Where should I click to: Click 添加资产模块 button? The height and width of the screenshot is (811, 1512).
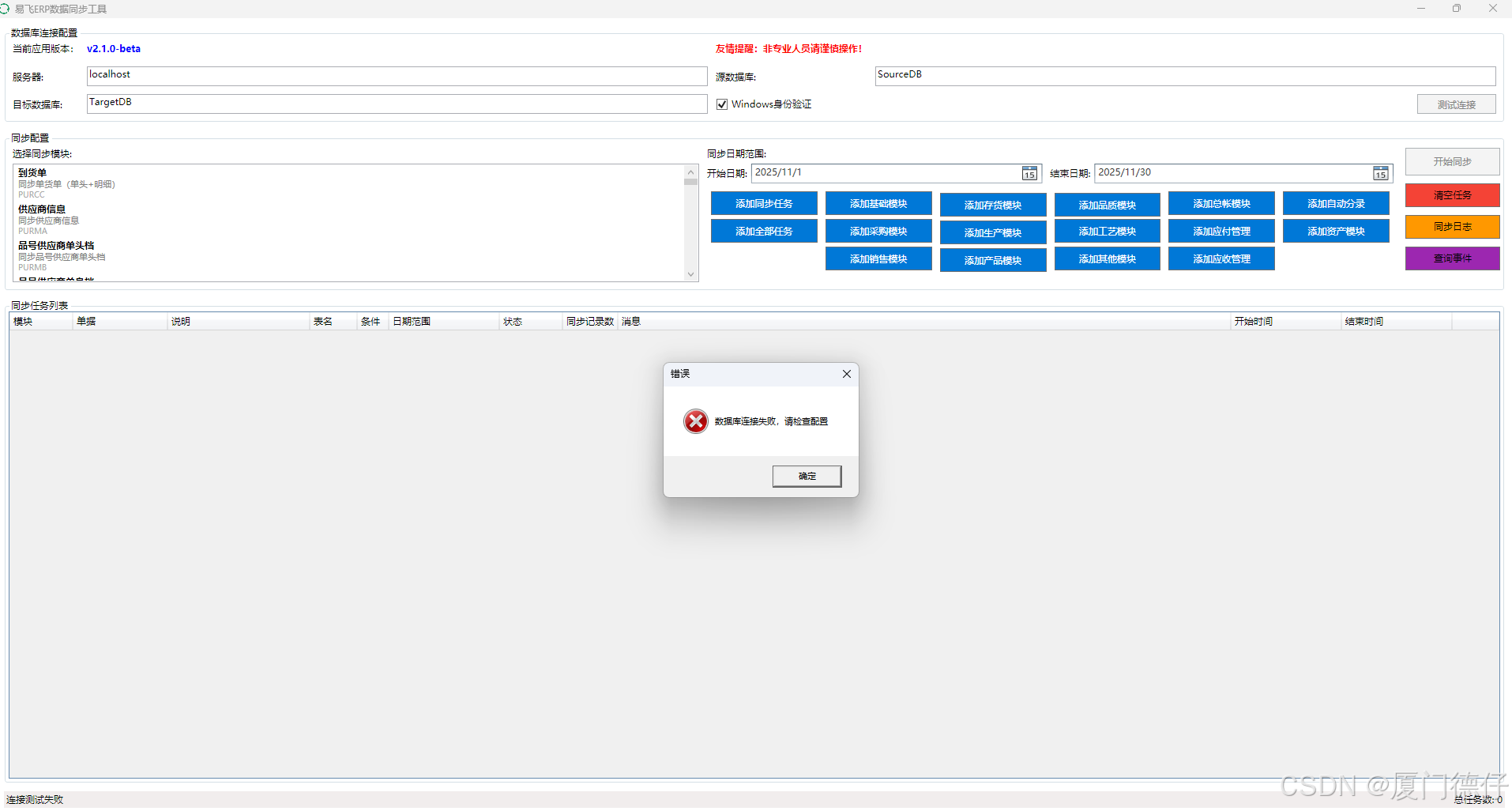pyautogui.click(x=1336, y=232)
